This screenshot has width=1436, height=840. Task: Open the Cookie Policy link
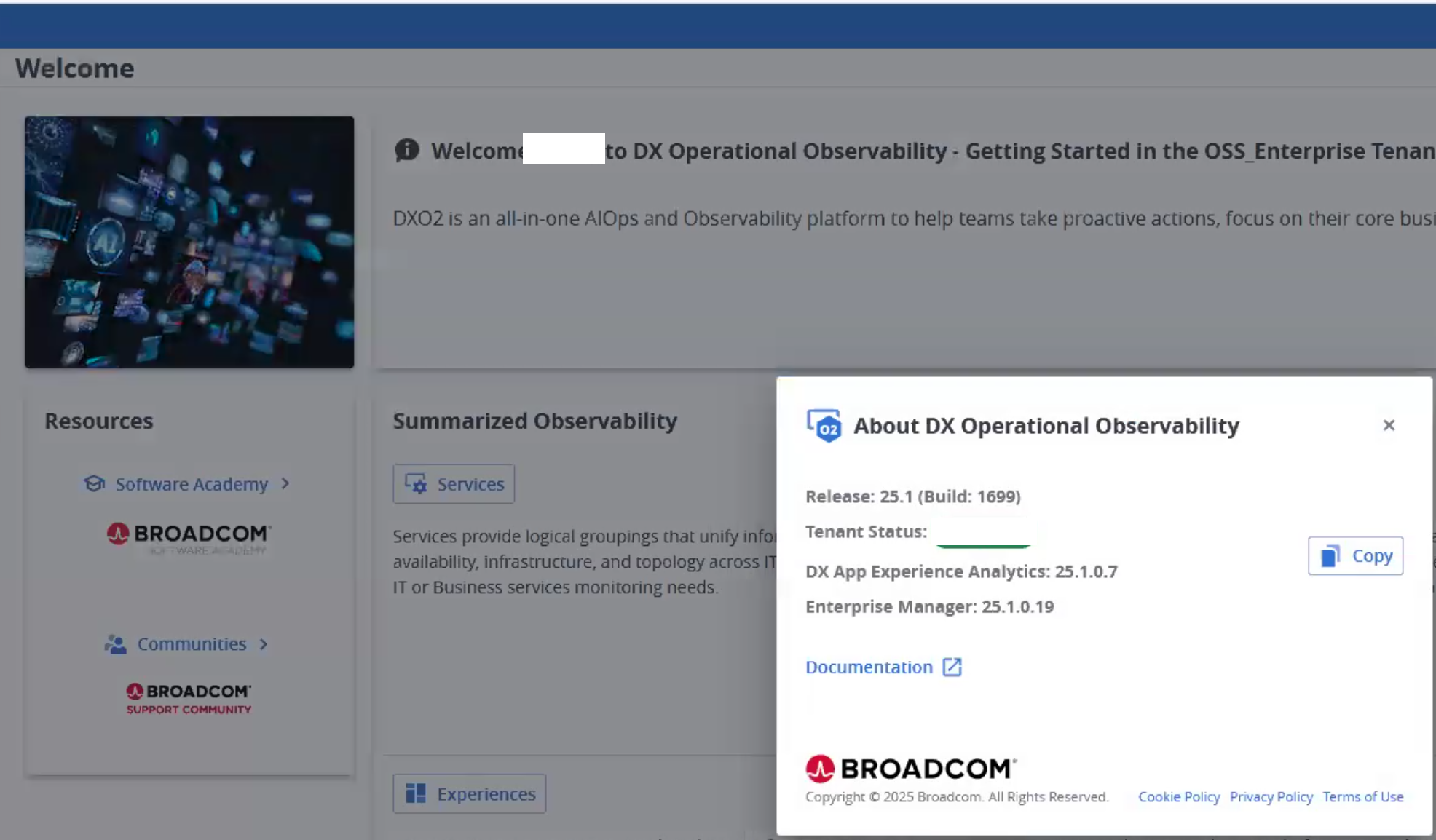[1179, 796]
